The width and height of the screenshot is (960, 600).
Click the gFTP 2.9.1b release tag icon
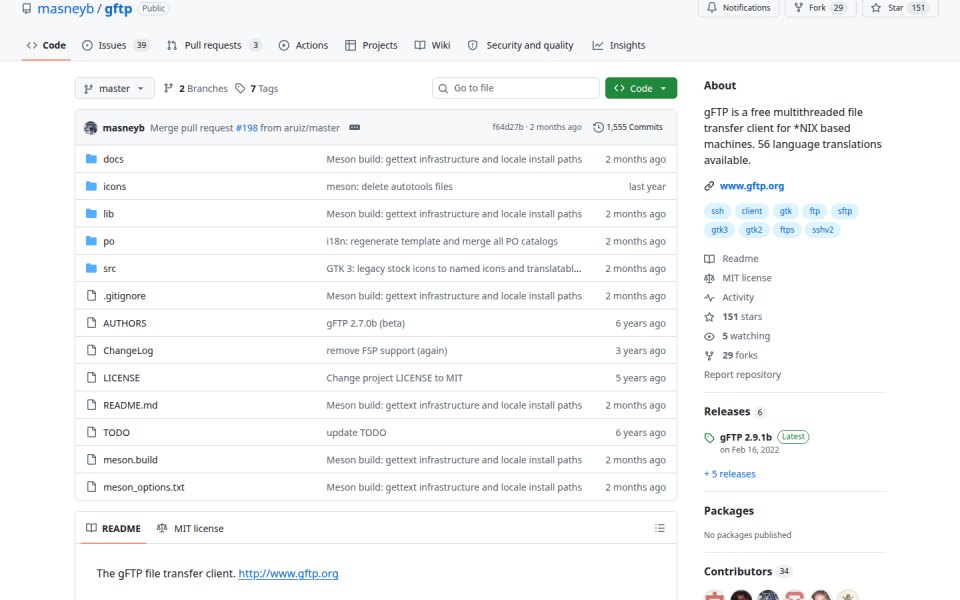(x=709, y=438)
